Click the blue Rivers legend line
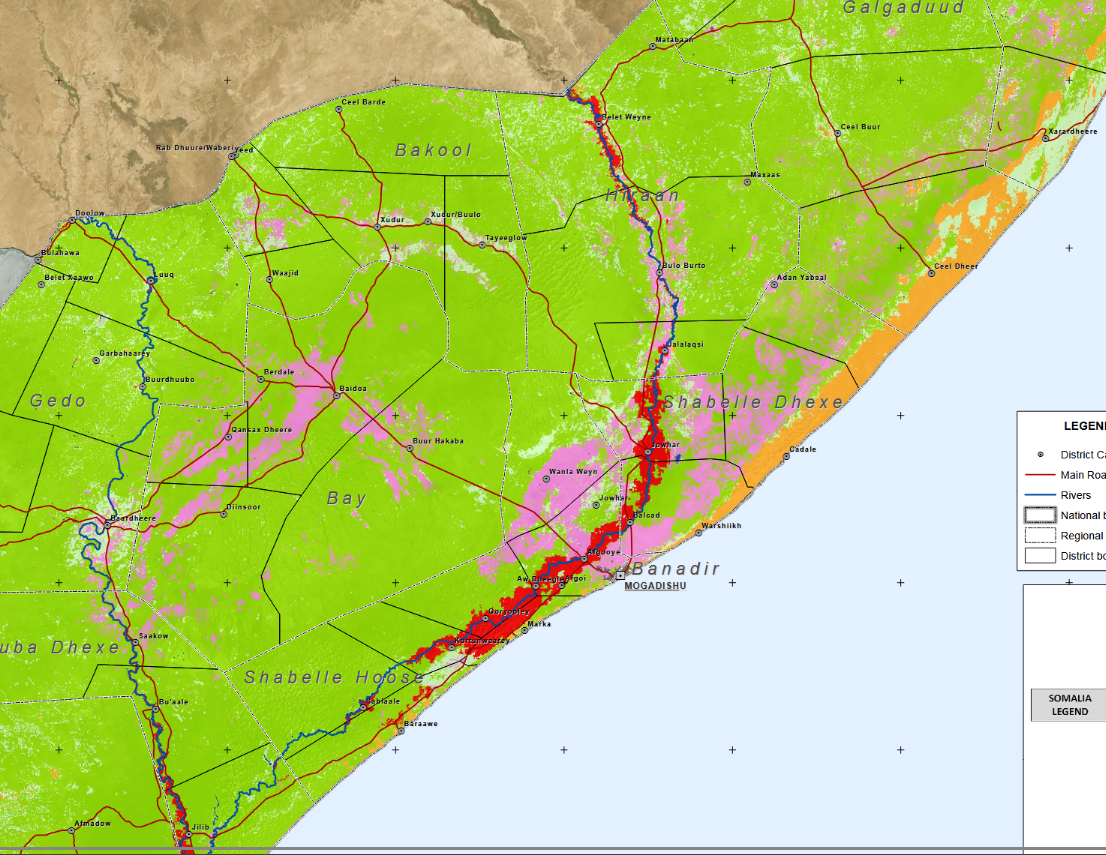Viewport: 1106px width, 855px height. click(x=1040, y=495)
